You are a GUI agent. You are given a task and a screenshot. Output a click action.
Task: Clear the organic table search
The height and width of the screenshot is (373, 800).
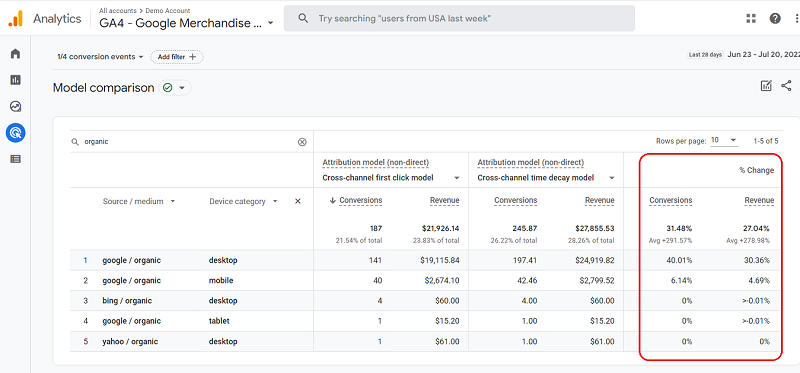click(302, 142)
